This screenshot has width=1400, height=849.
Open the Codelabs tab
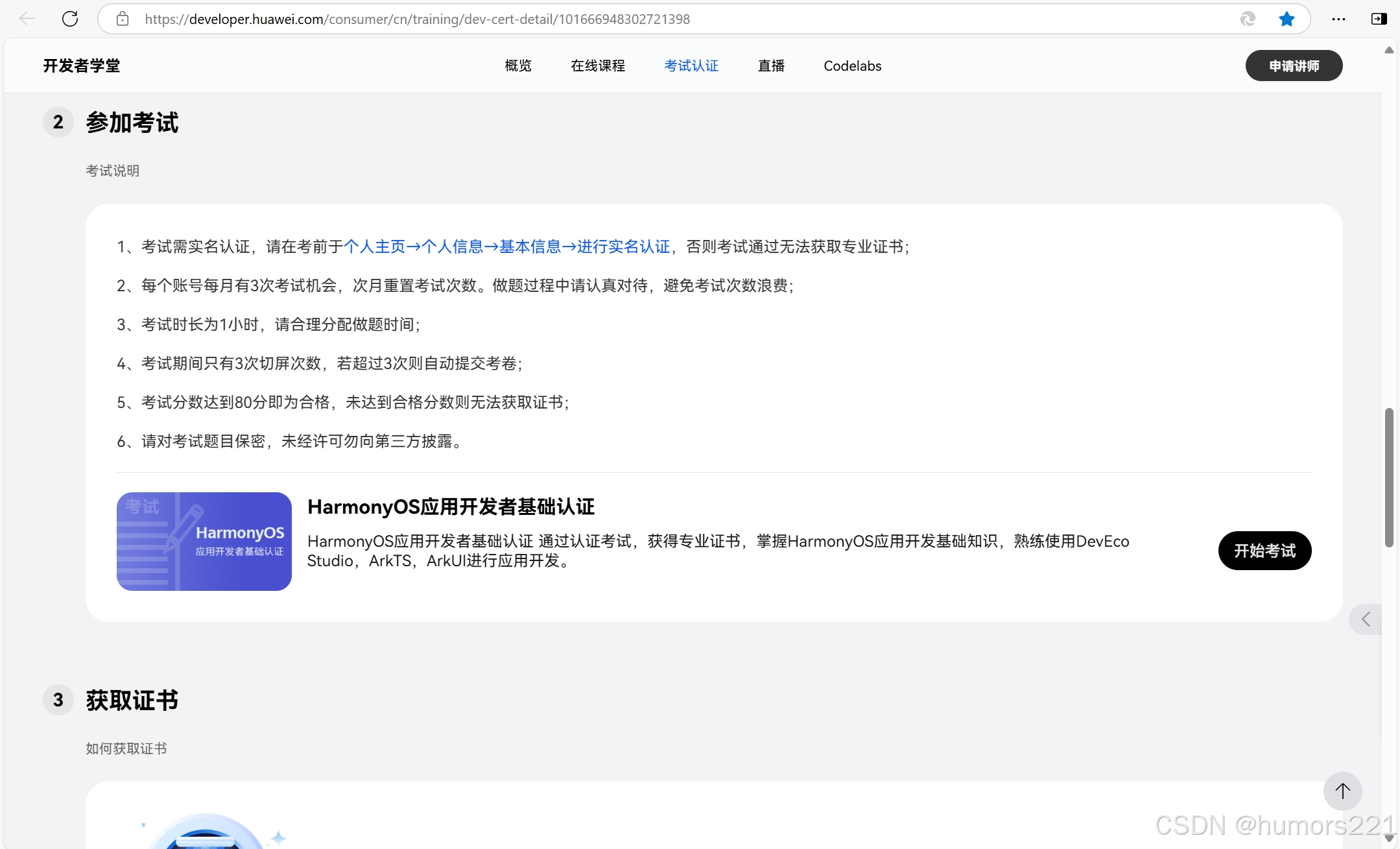point(852,66)
